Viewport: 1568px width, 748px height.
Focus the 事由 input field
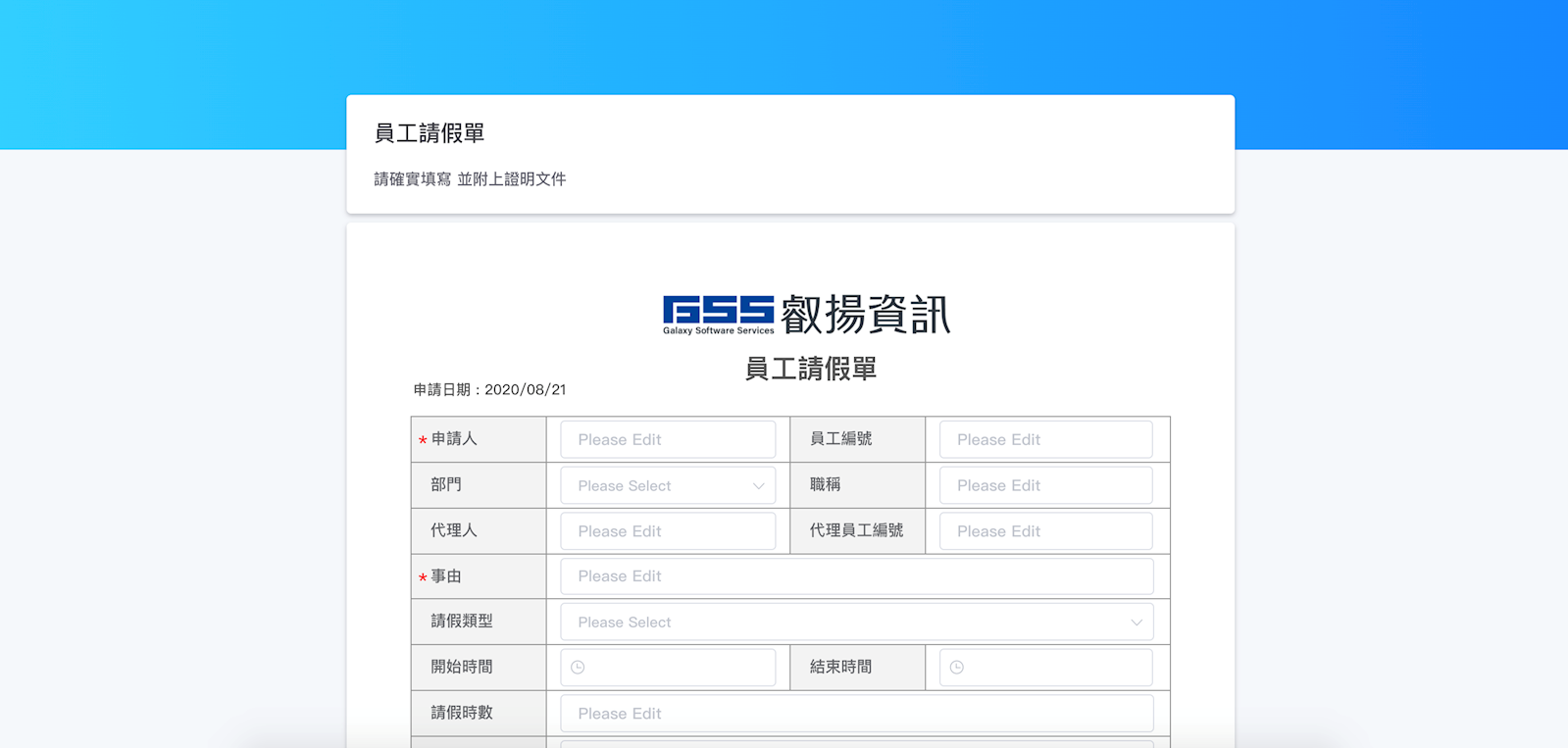click(855, 576)
